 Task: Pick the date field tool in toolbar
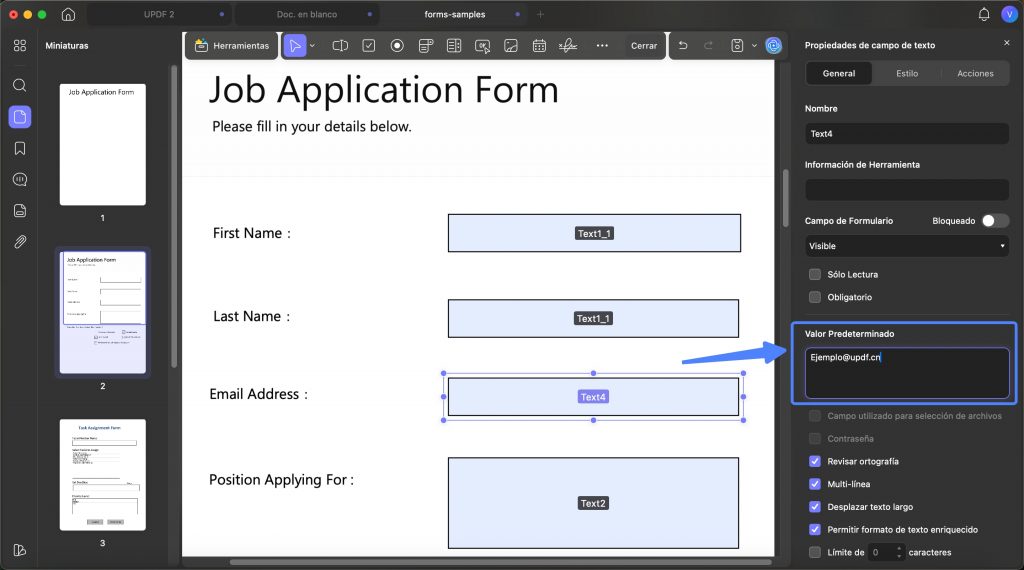(539, 46)
